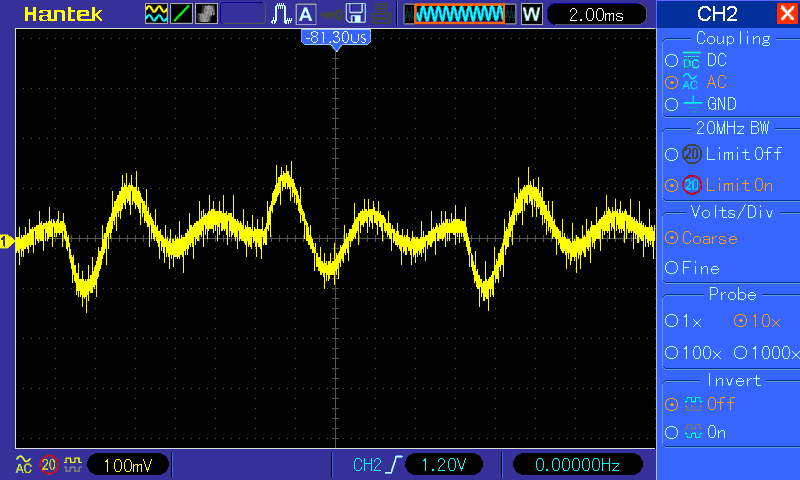800x480 pixels.
Task: Turn the 20MHz bandwidth limit off
Action: tap(723, 154)
